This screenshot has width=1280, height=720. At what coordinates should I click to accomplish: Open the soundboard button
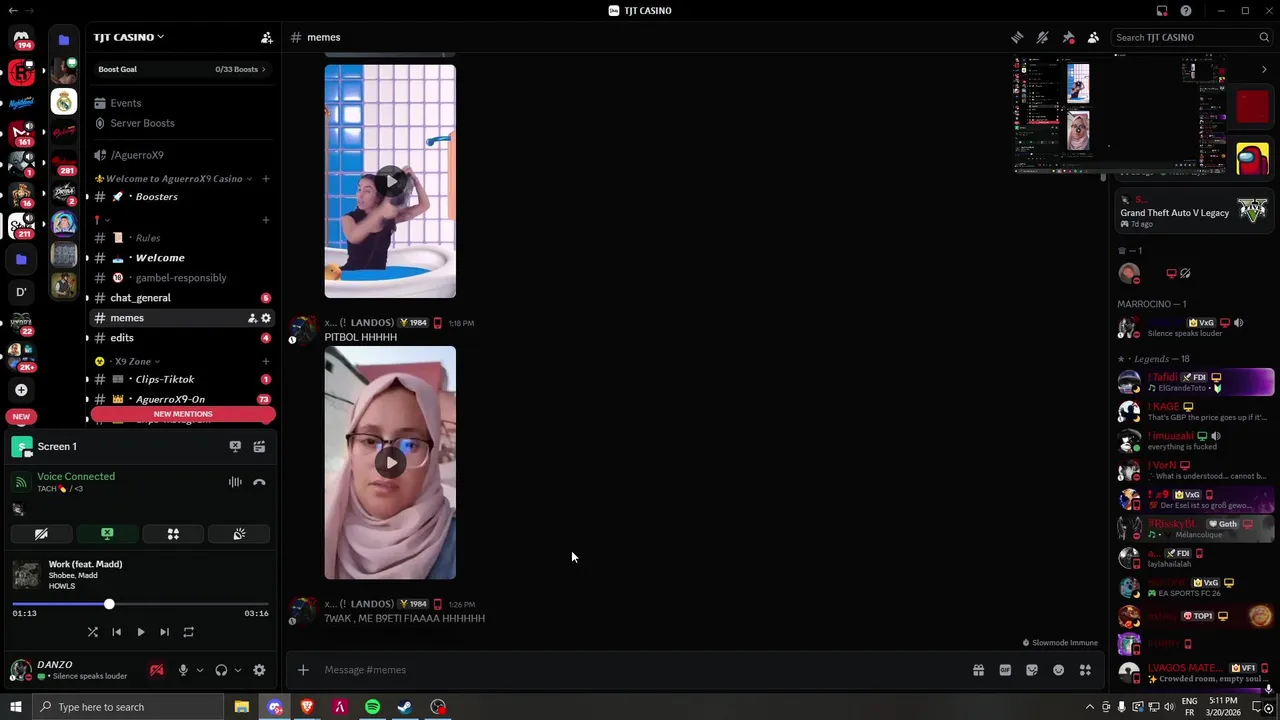239,534
